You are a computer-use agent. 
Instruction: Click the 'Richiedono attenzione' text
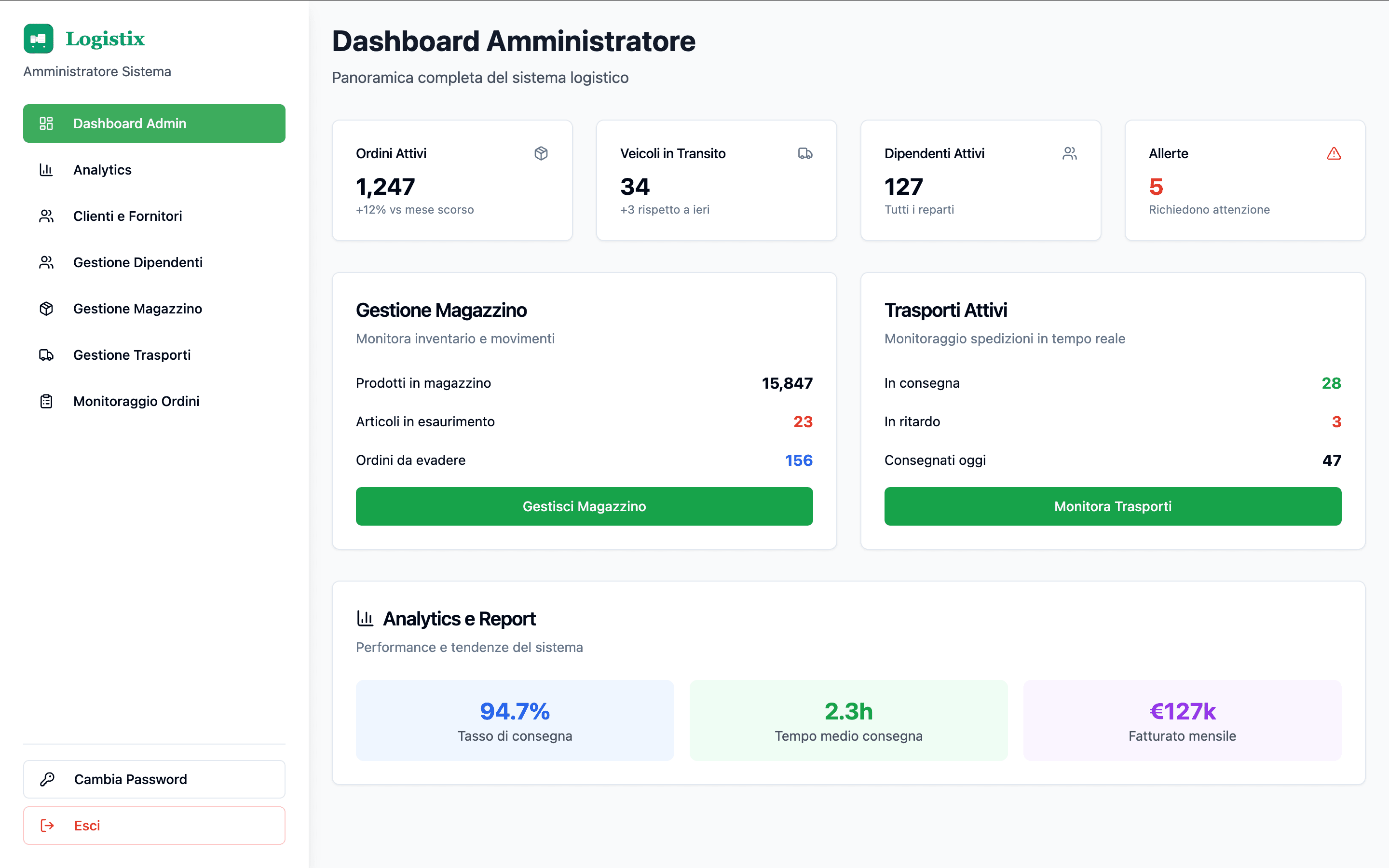pos(1209,210)
